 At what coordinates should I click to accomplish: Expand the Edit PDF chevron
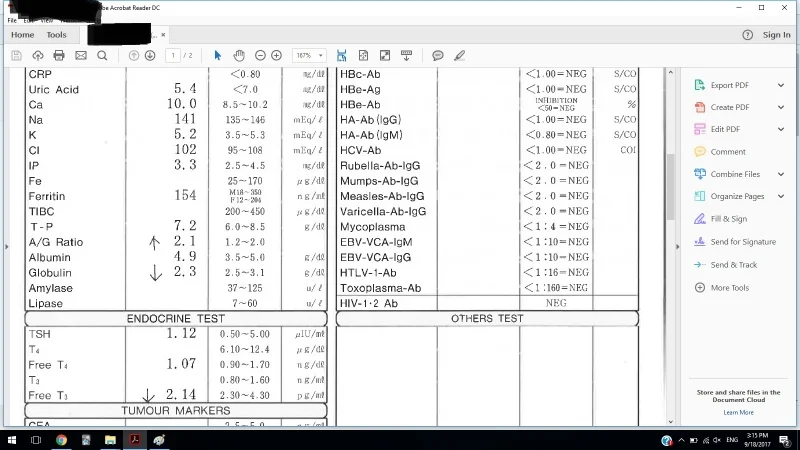pos(781,129)
